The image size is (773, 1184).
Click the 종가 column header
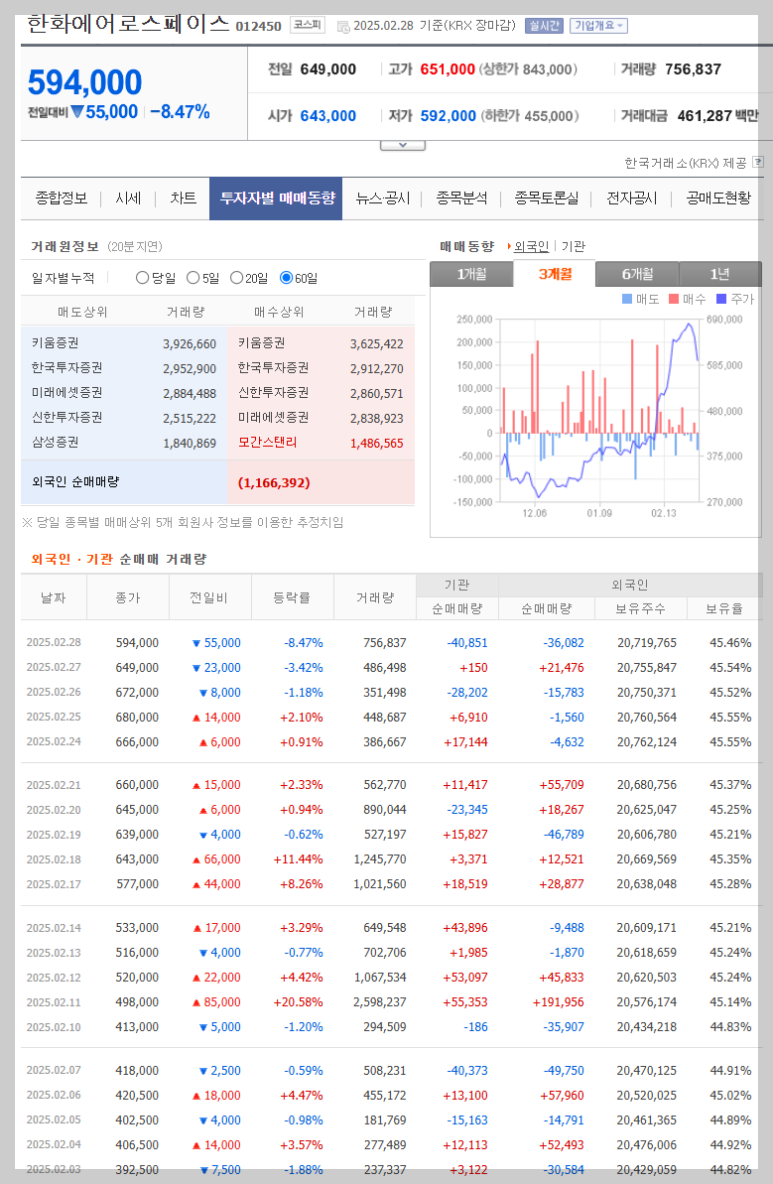pos(128,597)
